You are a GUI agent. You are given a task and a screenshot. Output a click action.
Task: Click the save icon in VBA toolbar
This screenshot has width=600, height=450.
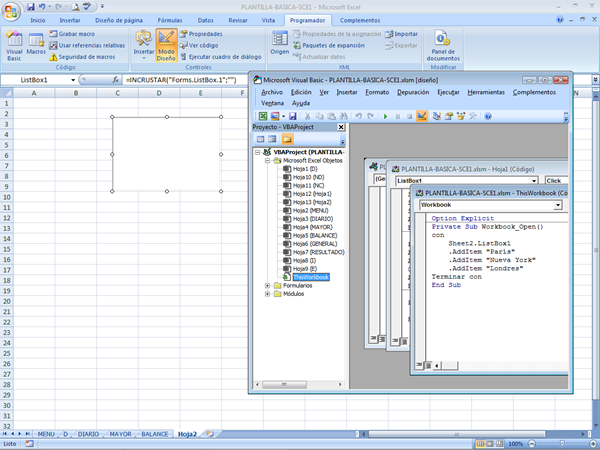(x=291, y=116)
